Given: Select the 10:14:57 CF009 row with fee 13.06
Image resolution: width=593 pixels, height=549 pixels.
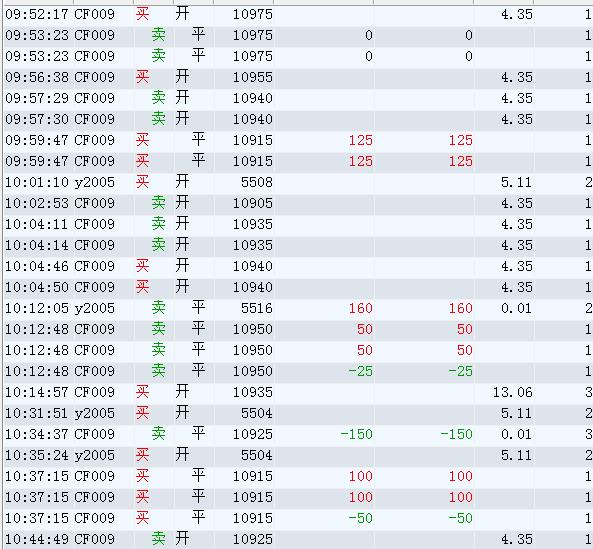Looking at the screenshot, I should click(x=298, y=392).
